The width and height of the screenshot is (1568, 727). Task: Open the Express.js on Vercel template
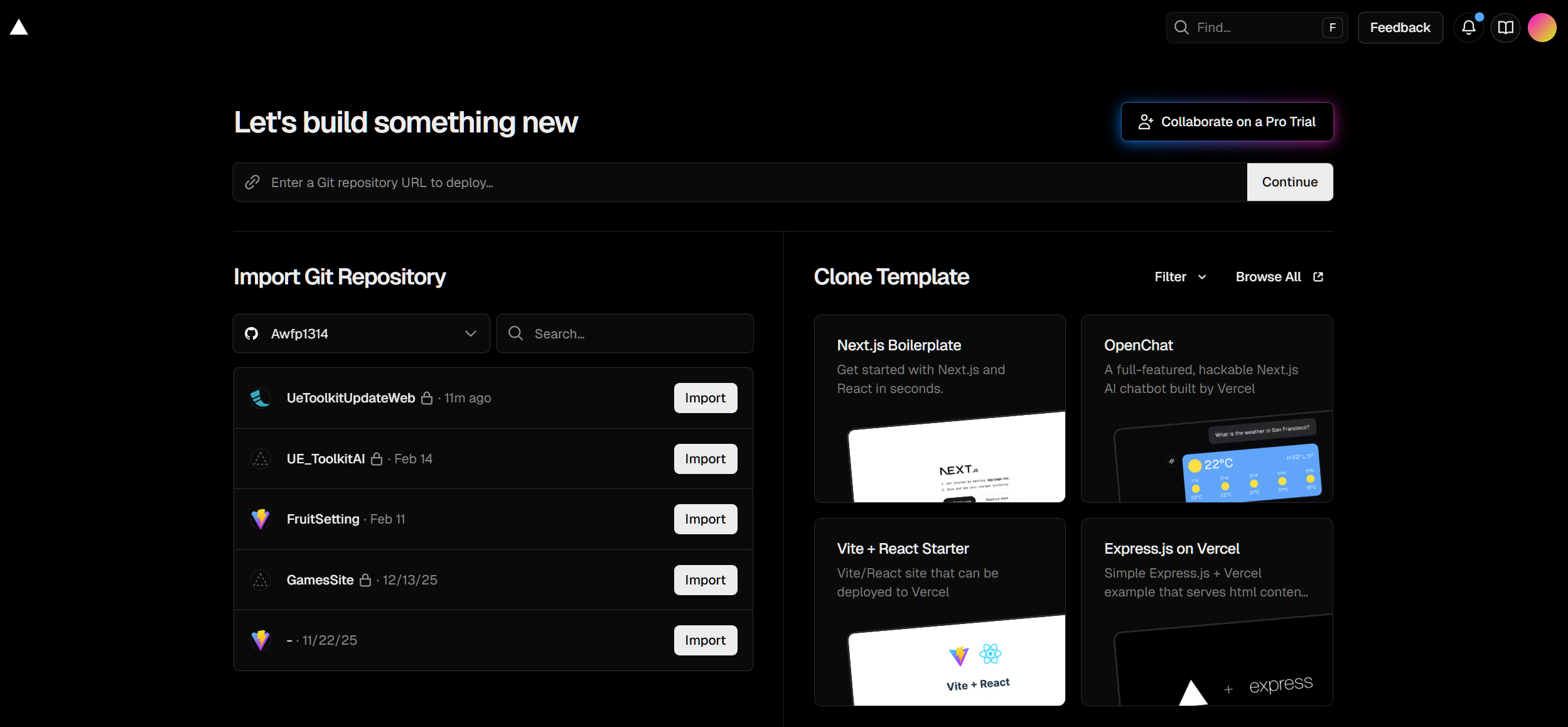coord(1206,612)
